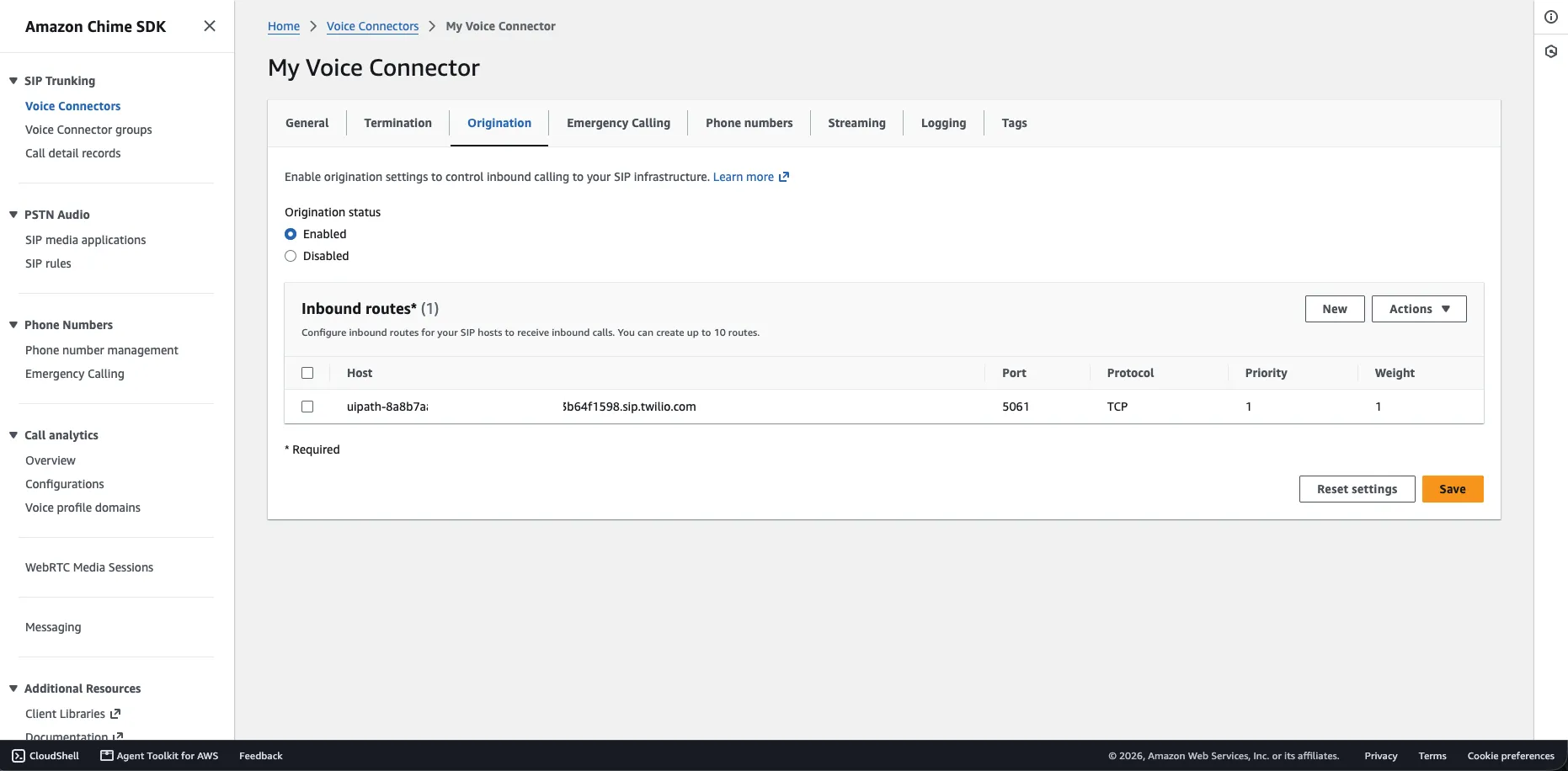Collapse the Phone Numbers section
The height and width of the screenshot is (771, 1568).
[13, 325]
